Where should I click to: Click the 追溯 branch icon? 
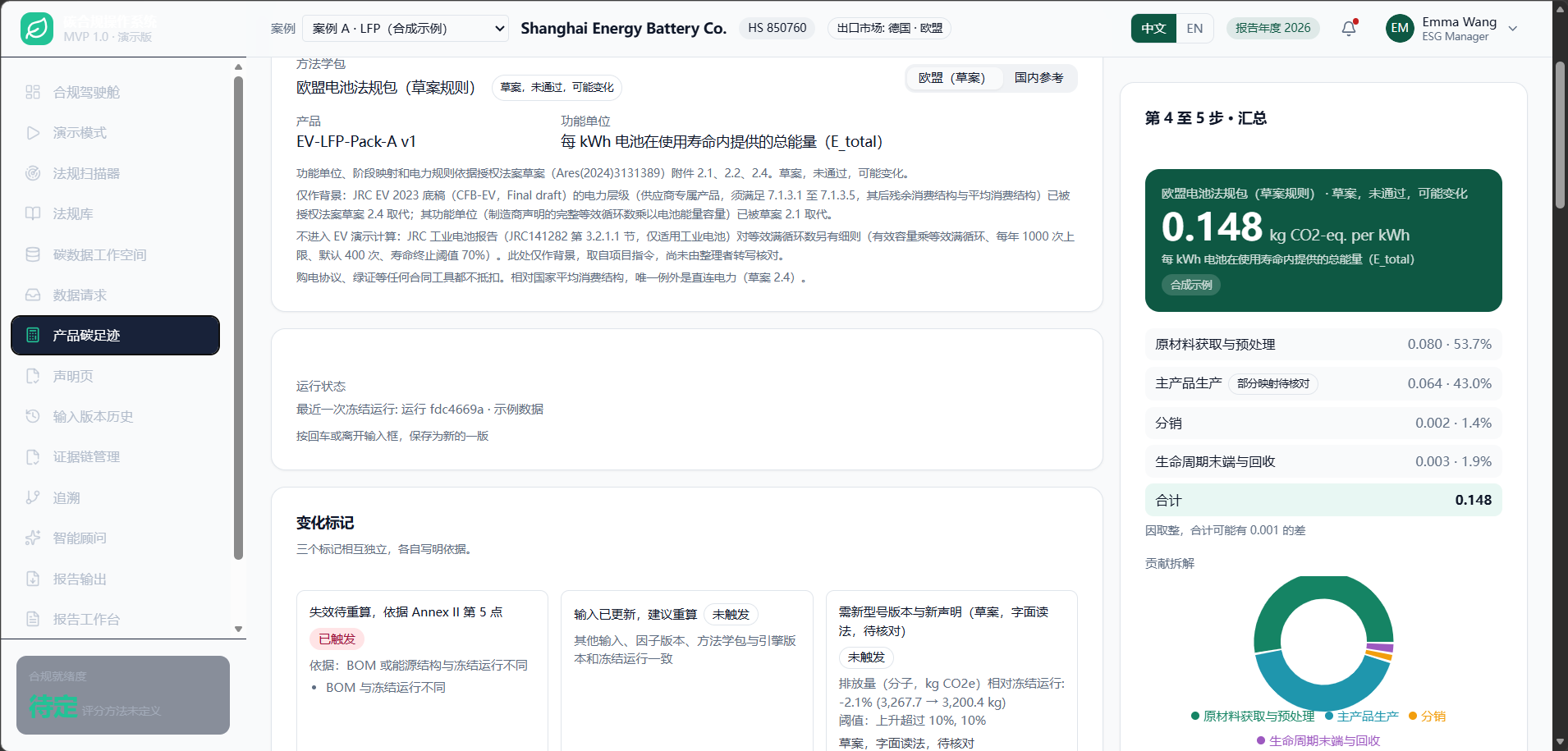click(x=33, y=497)
